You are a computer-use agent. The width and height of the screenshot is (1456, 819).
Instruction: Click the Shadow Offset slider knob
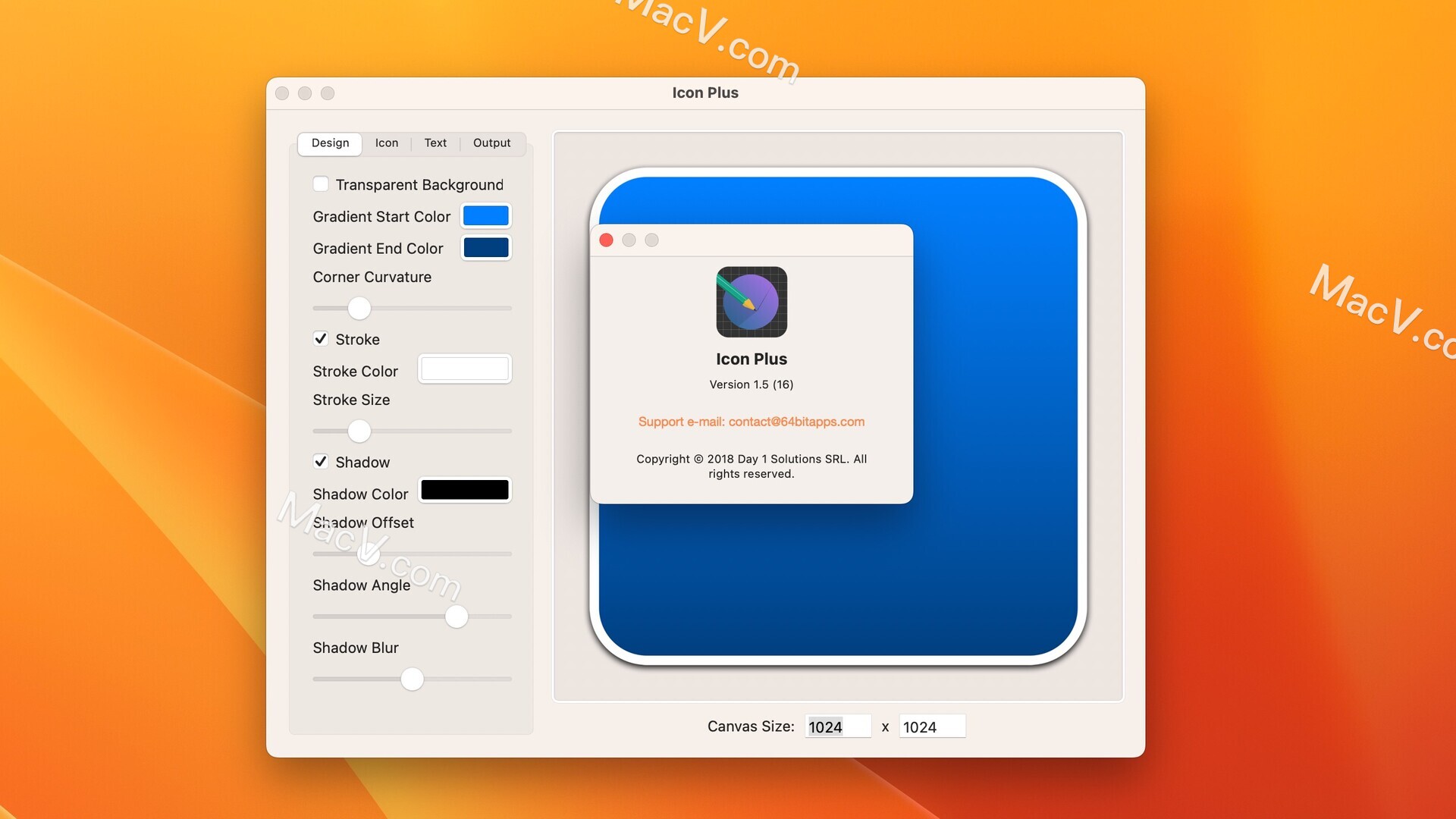(x=369, y=554)
